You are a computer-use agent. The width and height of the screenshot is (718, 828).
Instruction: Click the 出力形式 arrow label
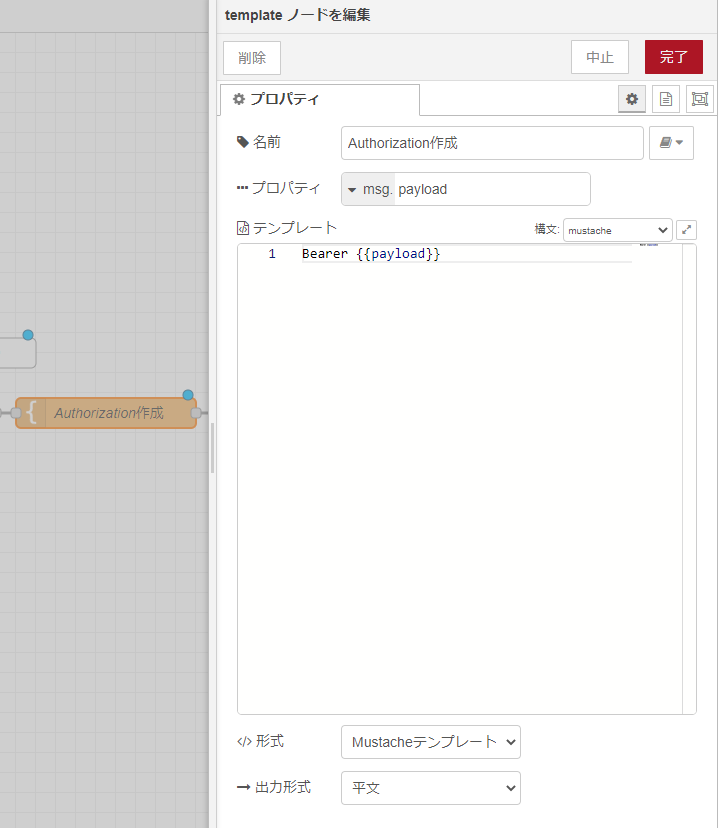tap(243, 787)
